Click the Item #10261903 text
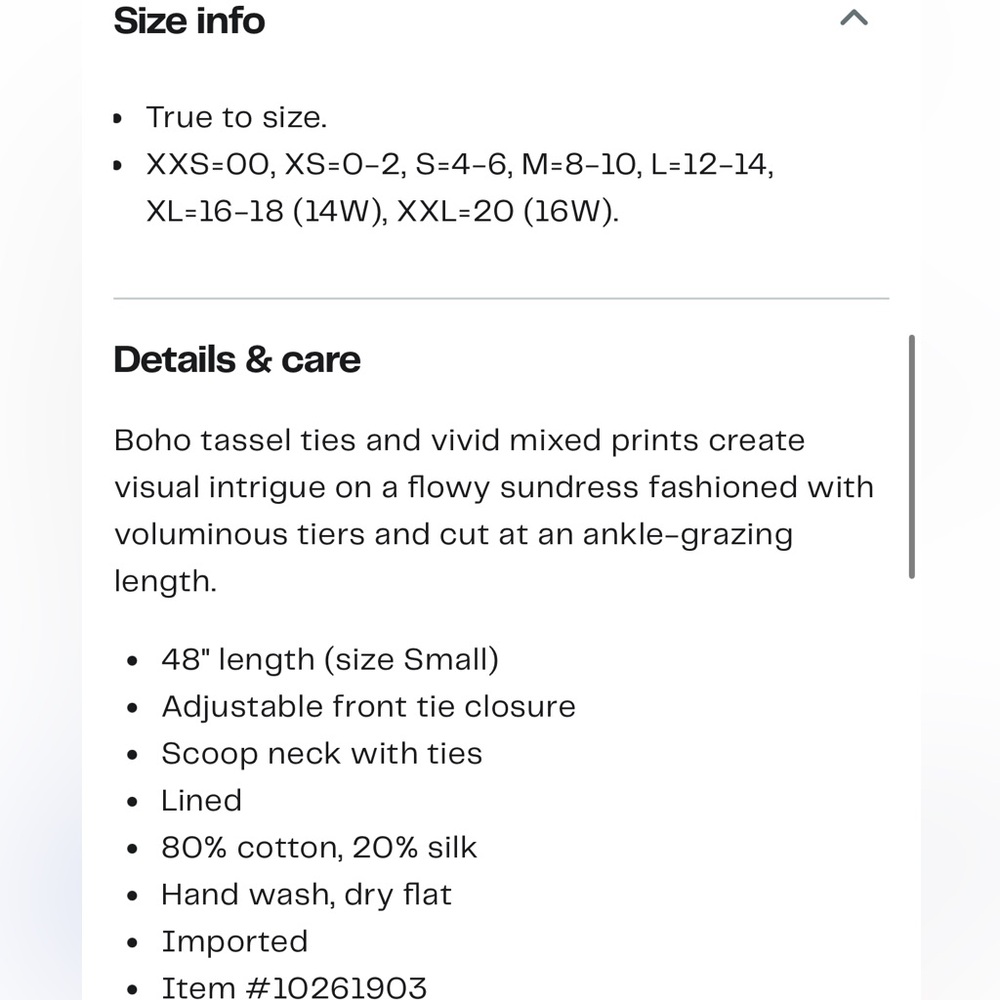1000x1000 pixels. coord(293,987)
